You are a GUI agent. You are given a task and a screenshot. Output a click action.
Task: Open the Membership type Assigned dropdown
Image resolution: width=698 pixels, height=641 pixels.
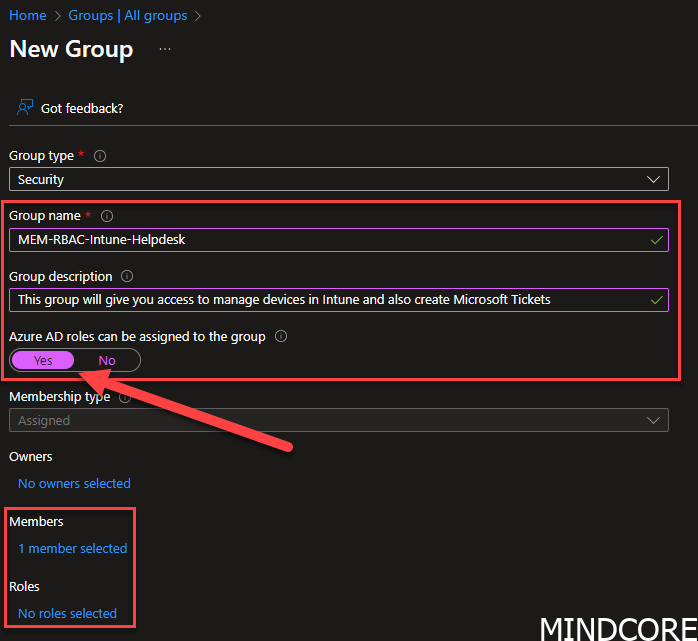(339, 420)
